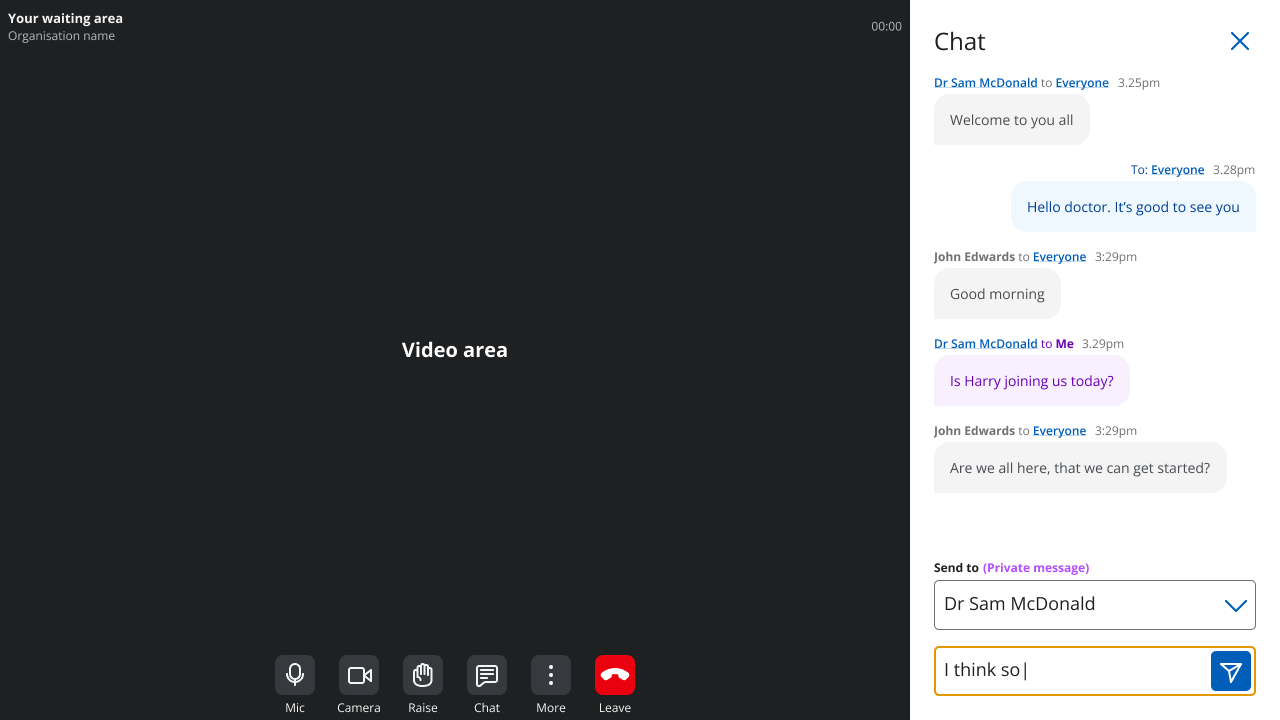Toggle the Mic on or off
This screenshot has width=1280, height=720.
tap(294, 675)
